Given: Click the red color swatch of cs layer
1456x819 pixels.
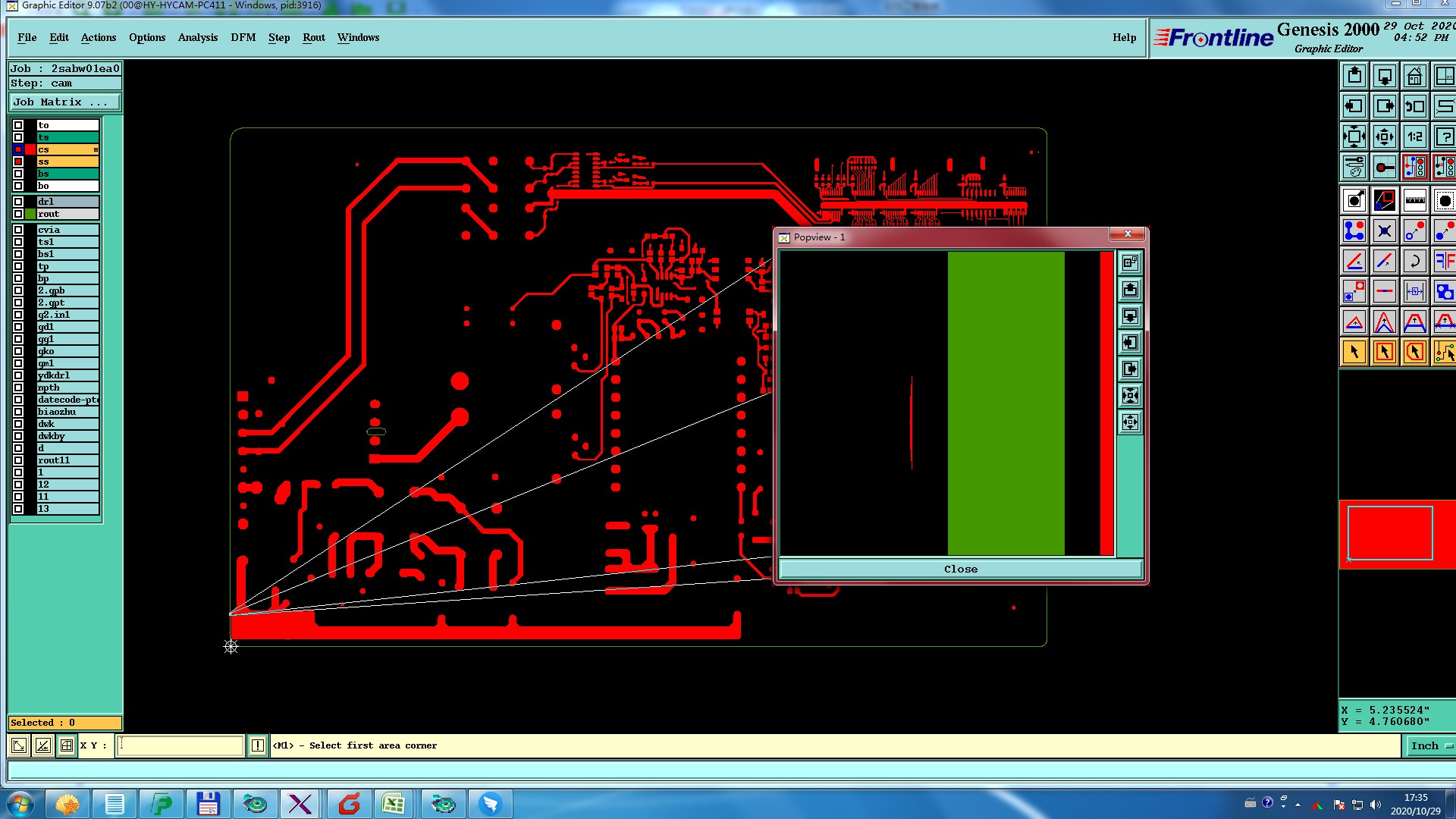Looking at the screenshot, I should 30,149.
